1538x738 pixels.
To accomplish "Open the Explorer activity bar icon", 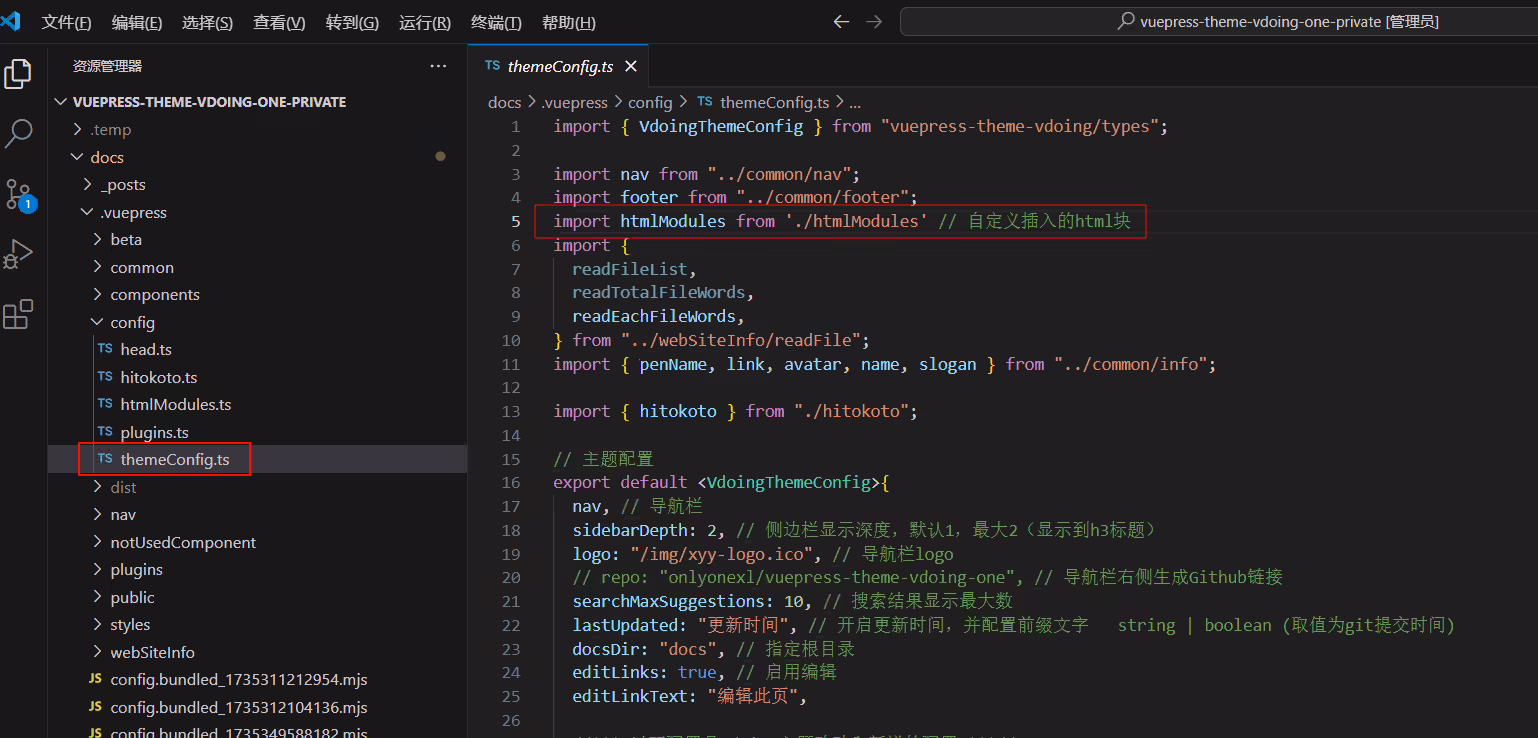I will pyautogui.click(x=18, y=73).
